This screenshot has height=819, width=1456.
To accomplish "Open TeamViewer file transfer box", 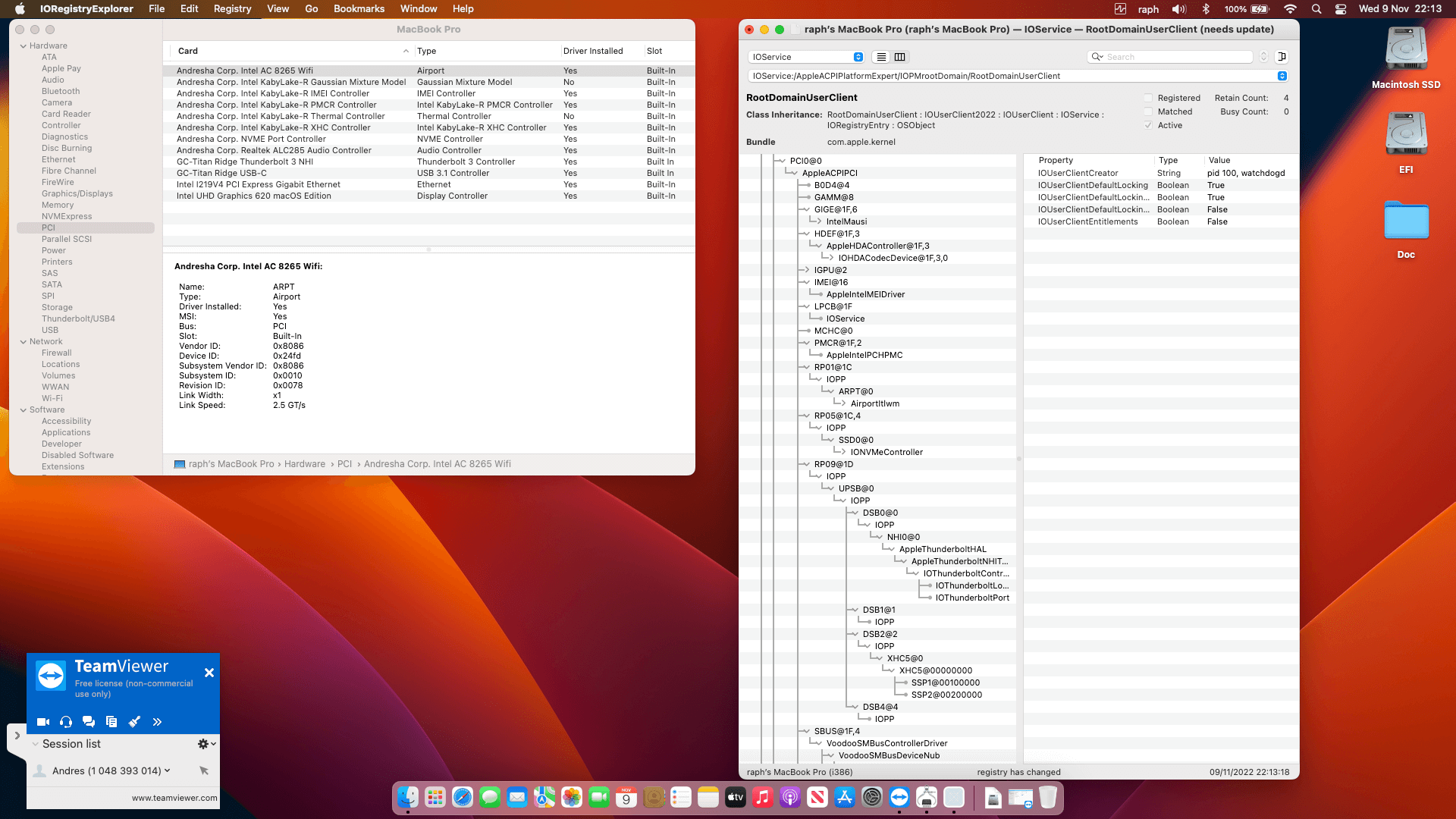I will 111,722.
